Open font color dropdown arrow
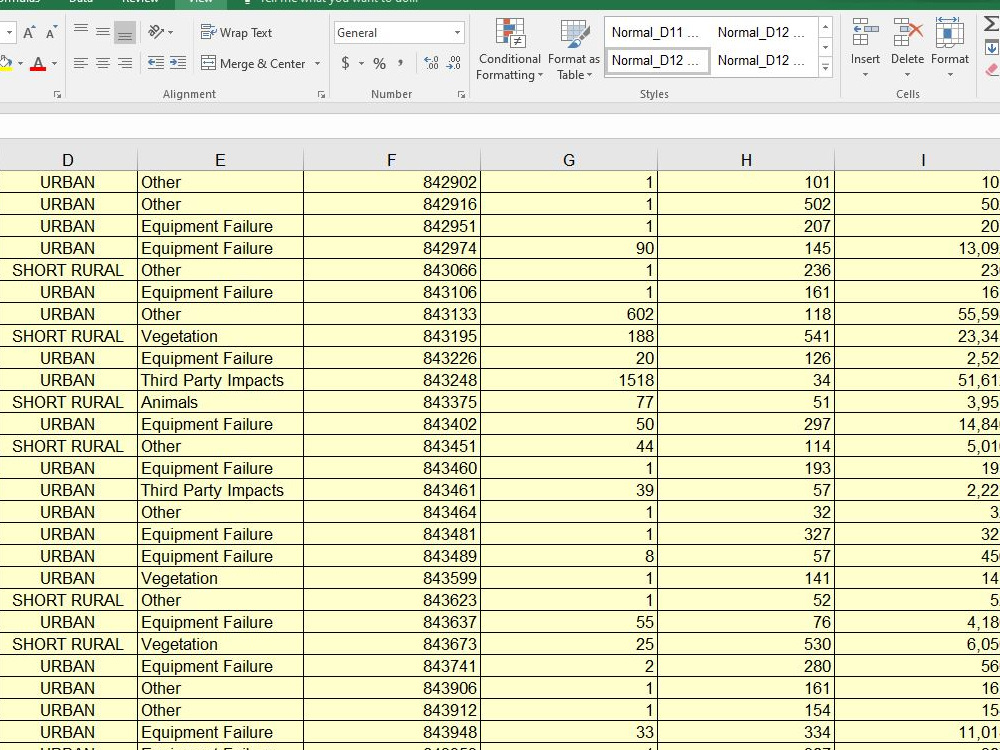 tap(54, 64)
